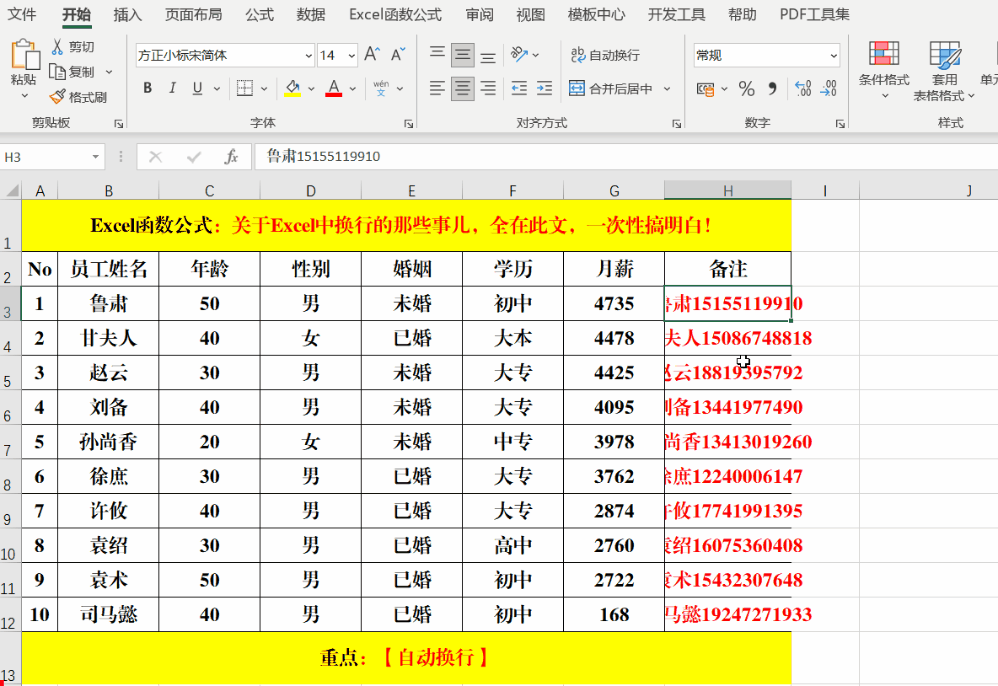Expand the Name Box dropdown arrow

pyautogui.click(x=95, y=157)
